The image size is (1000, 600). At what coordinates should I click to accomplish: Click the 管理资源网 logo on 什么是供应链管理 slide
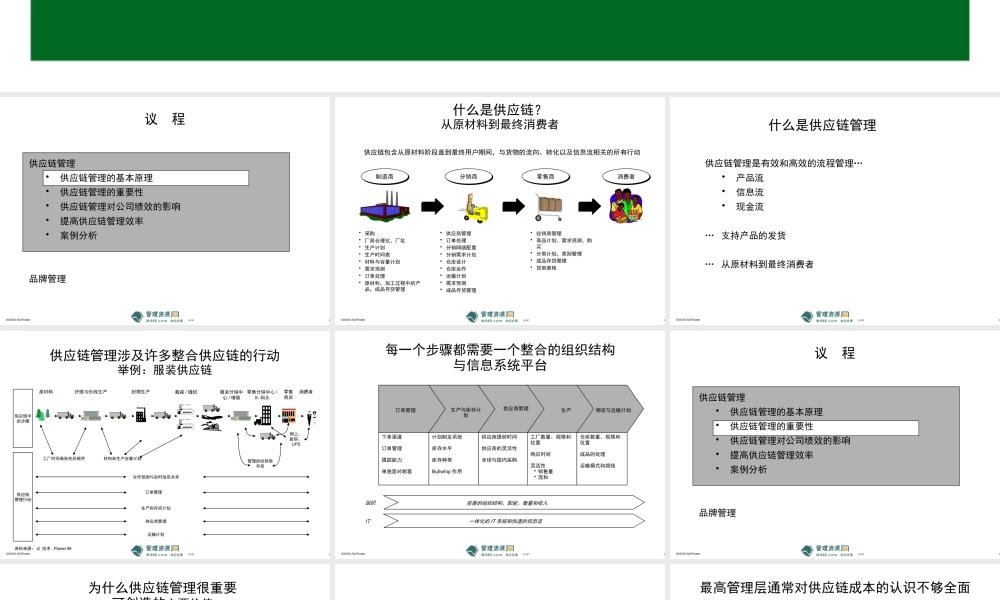pos(825,316)
